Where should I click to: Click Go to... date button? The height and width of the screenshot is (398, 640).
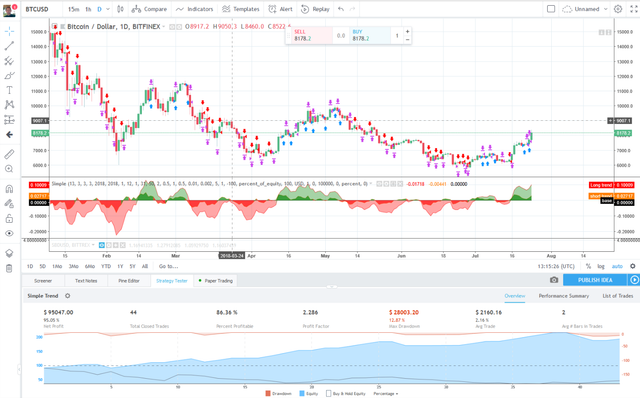coord(169,266)
